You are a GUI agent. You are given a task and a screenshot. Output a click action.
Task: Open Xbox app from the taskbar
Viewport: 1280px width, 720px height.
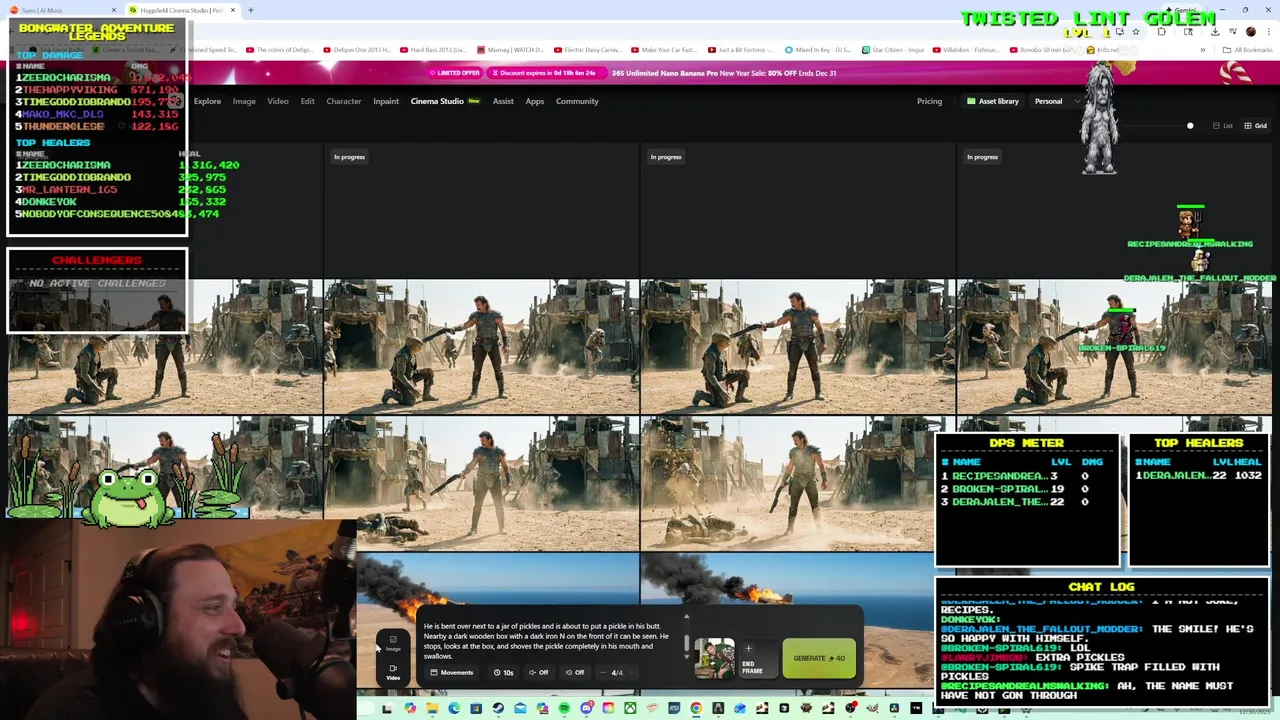pyautogui.click(x=630, y=709)
